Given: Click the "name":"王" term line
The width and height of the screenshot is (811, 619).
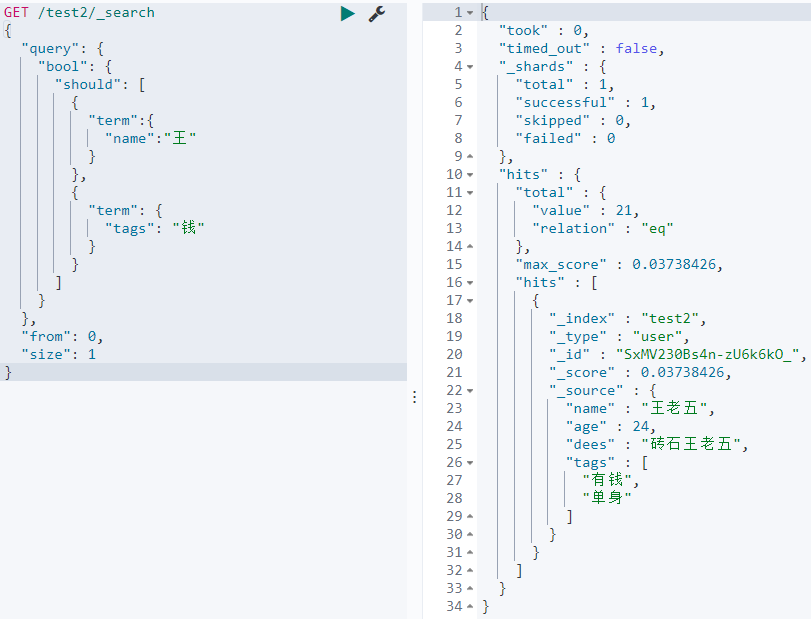Looking at the screenshot, I should click(151, 139).
